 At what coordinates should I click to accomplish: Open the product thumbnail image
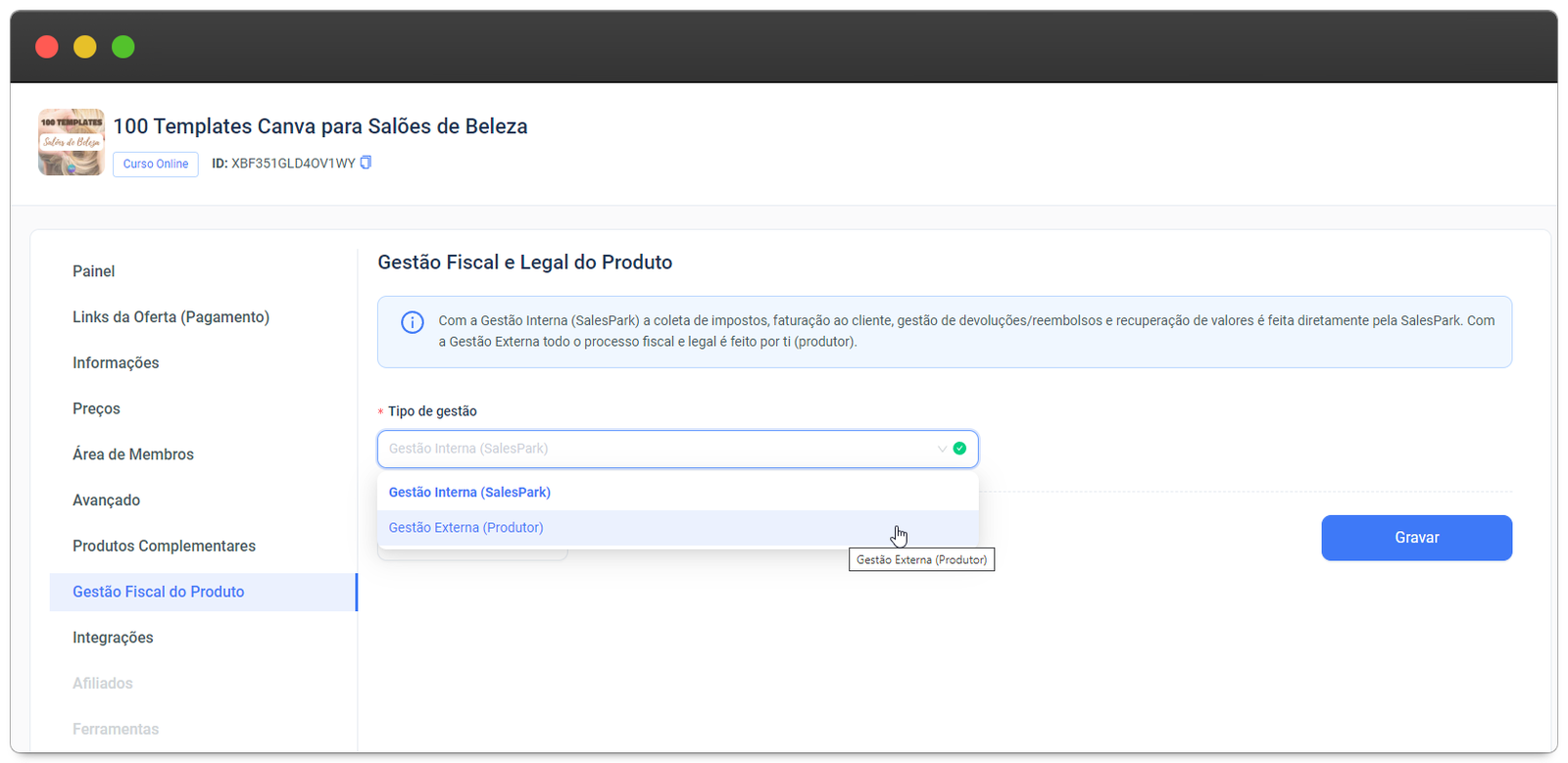click(x=72, y=142)
